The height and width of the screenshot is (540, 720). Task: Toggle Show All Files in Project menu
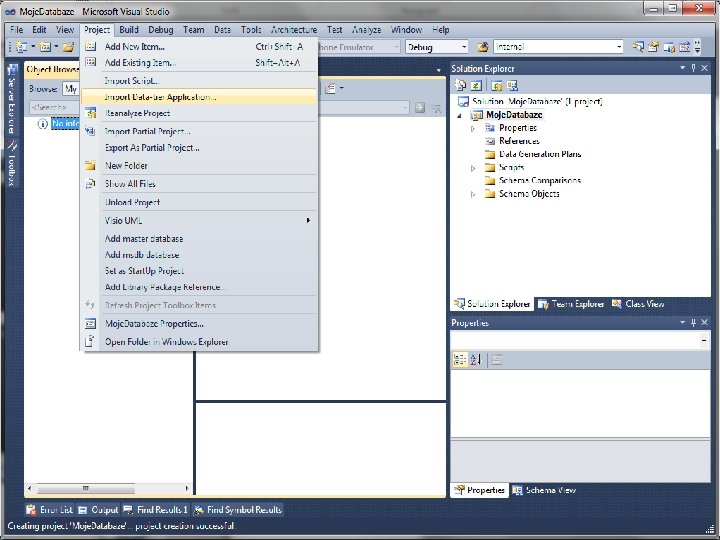199,184
